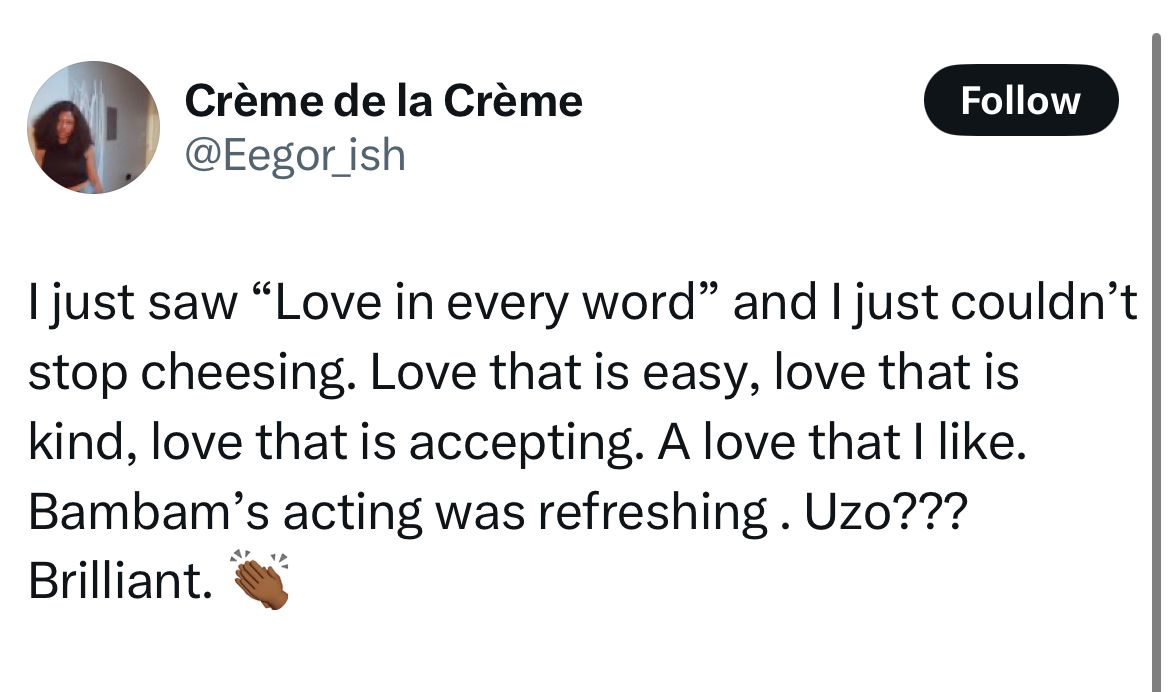Click the vertical scrollbar on the right edge
This screenshot has width=1170, height=692.
1156,358
